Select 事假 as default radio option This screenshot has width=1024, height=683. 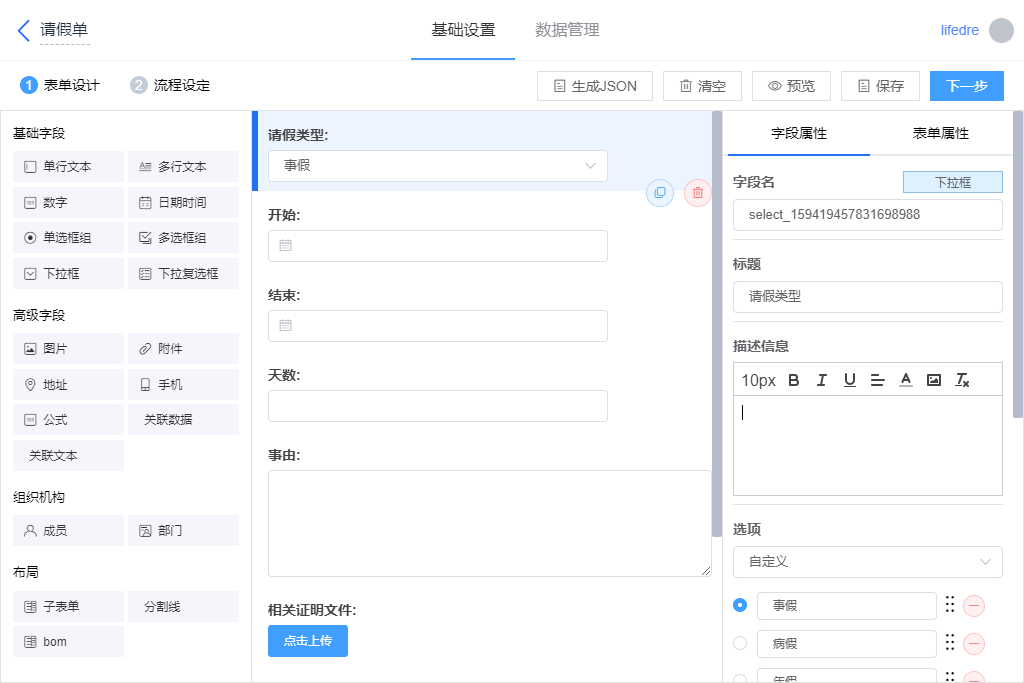[740, 605]
